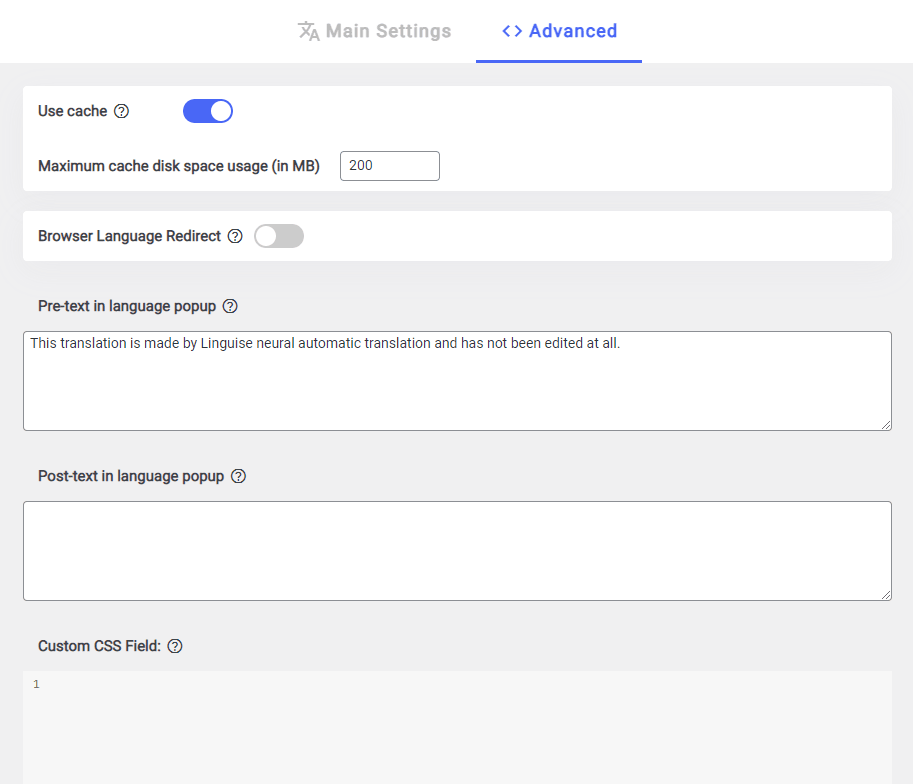Click the Post-text textarea resize handle
Viewport: 913px width, 784px height.
point(886,595)
